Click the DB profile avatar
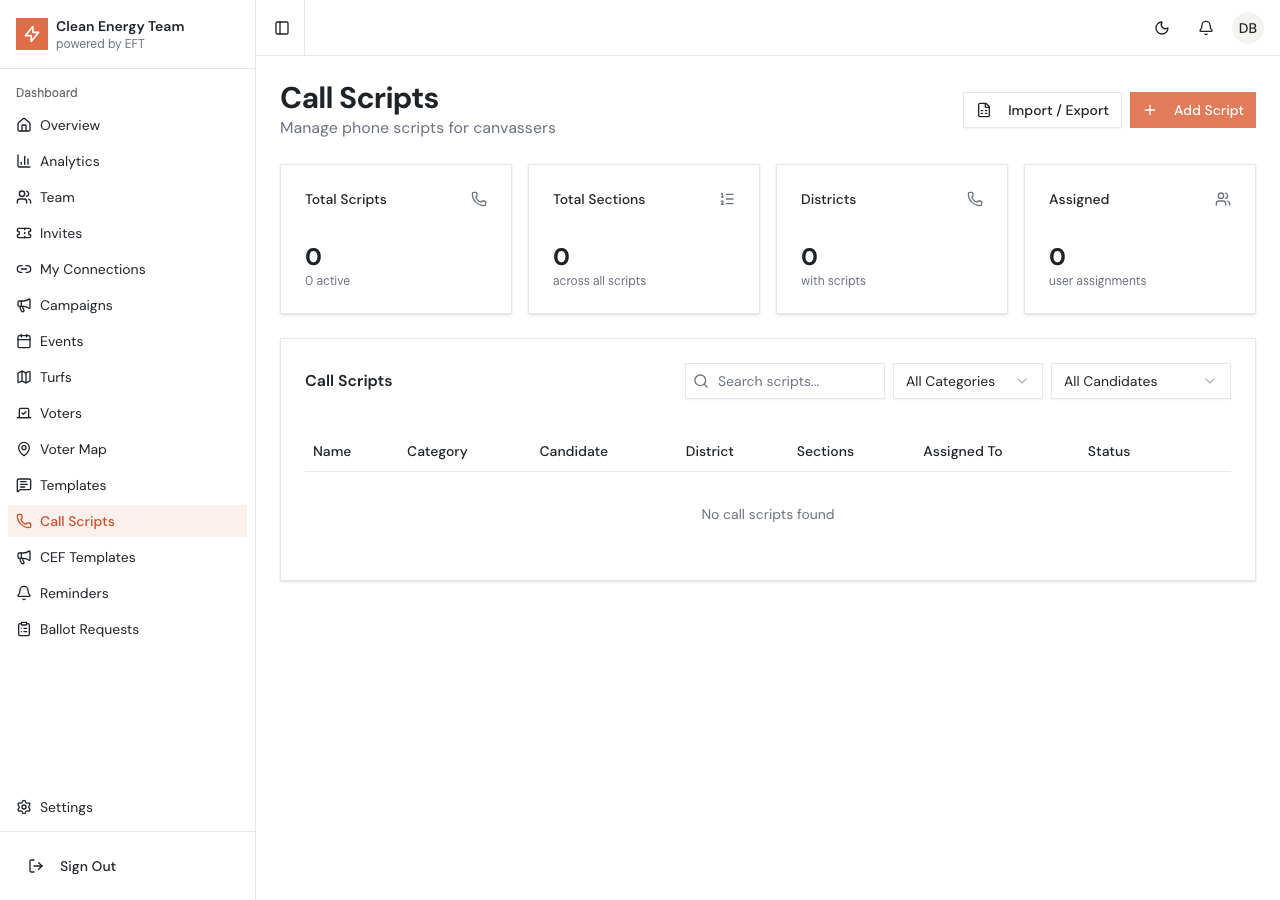 point(1247,28)
